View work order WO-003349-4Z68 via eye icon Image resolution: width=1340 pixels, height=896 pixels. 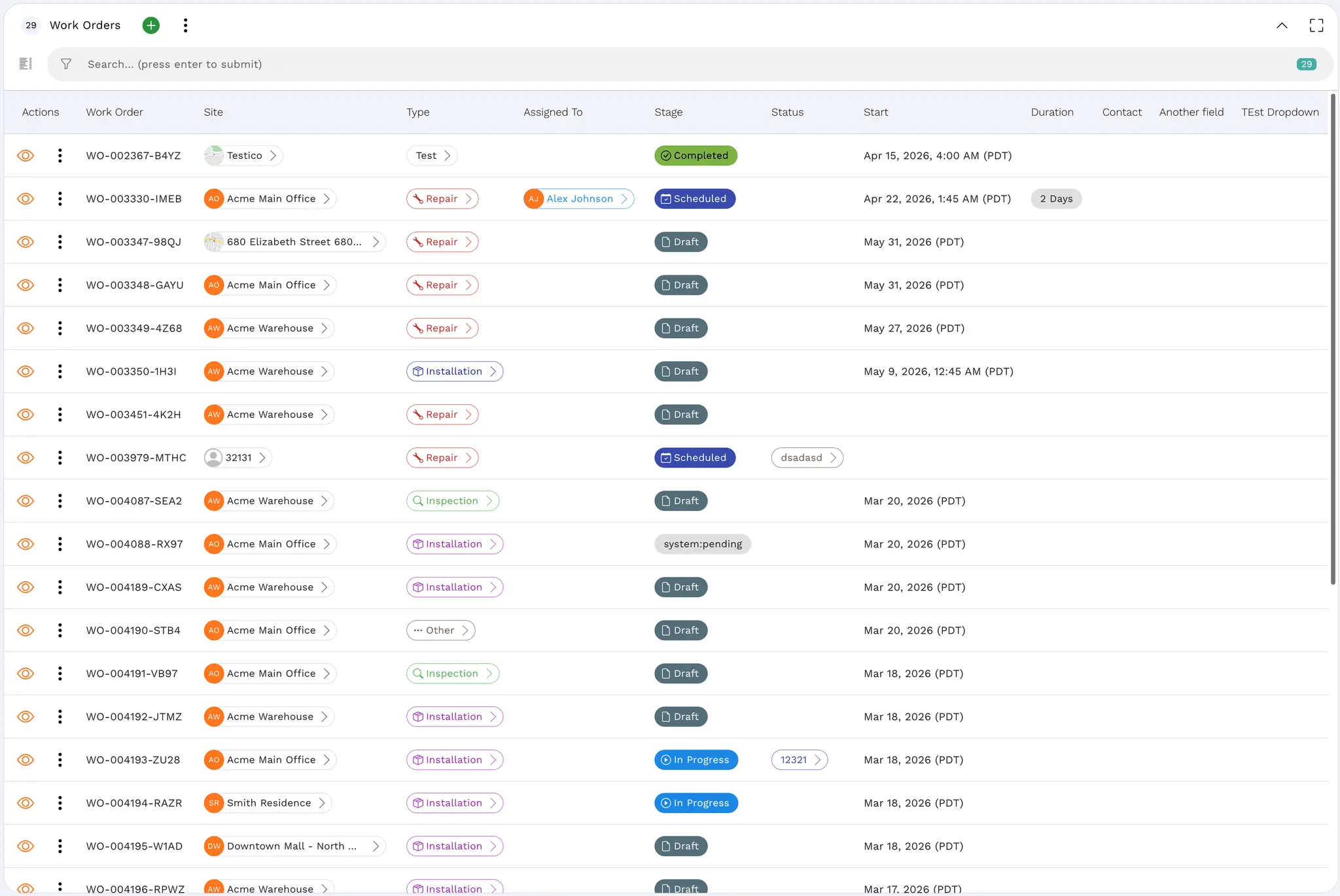(x=26, y=328)
